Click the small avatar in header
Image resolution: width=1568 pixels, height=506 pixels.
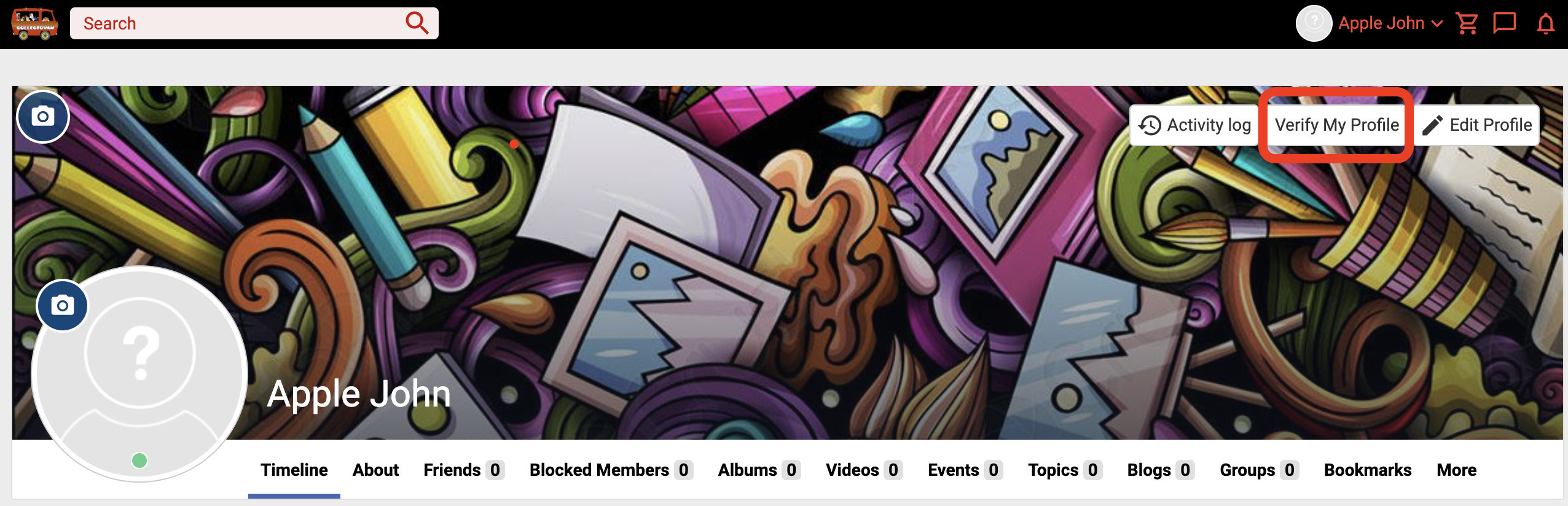(1314, 23)
